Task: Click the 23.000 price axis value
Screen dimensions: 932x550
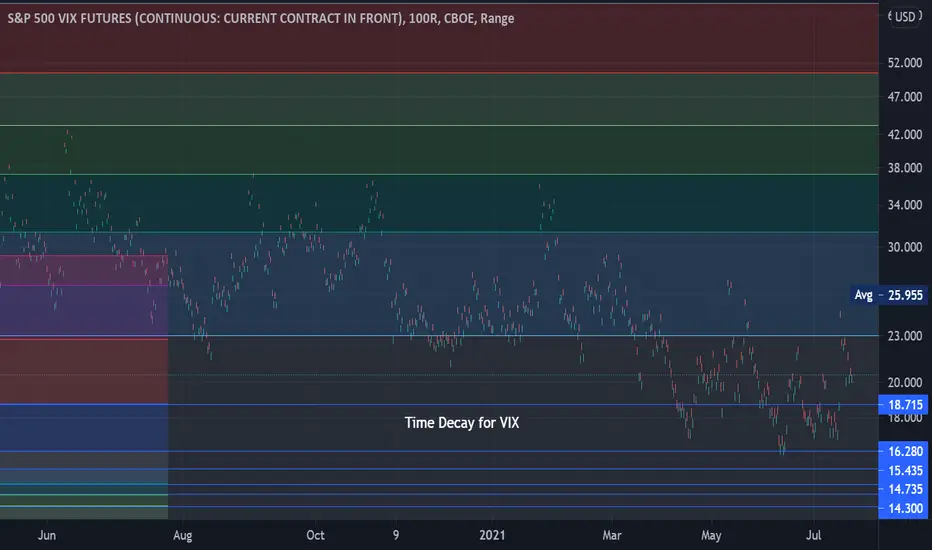Action: 905,336
